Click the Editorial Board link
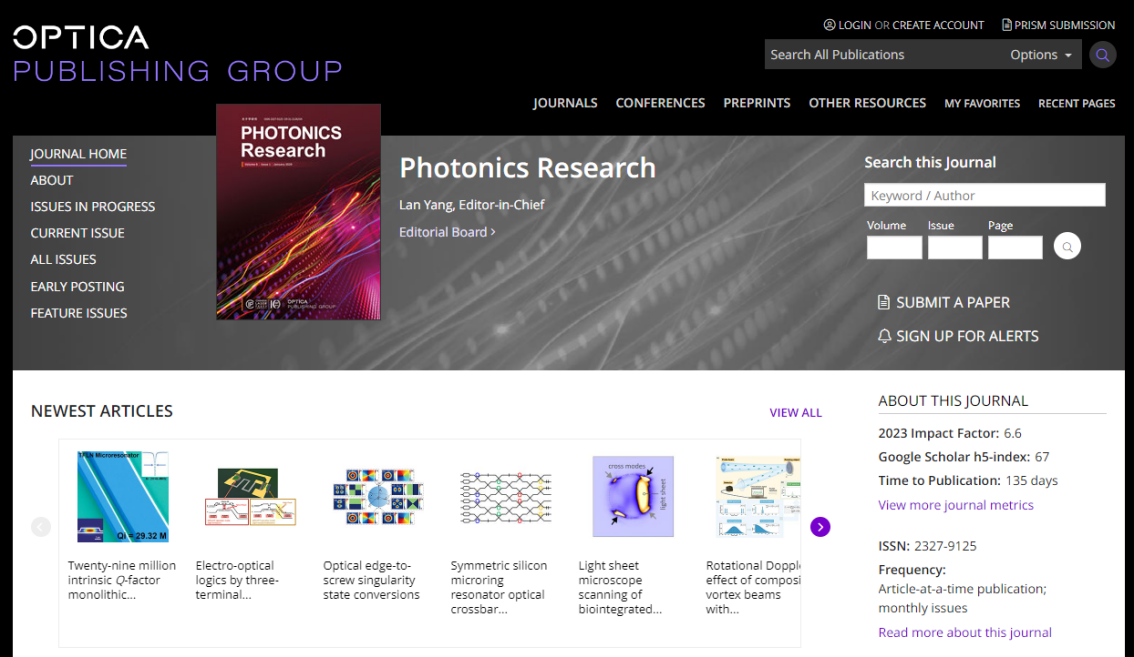Screen dimensions: 1134x657 (x=447, y=232)
